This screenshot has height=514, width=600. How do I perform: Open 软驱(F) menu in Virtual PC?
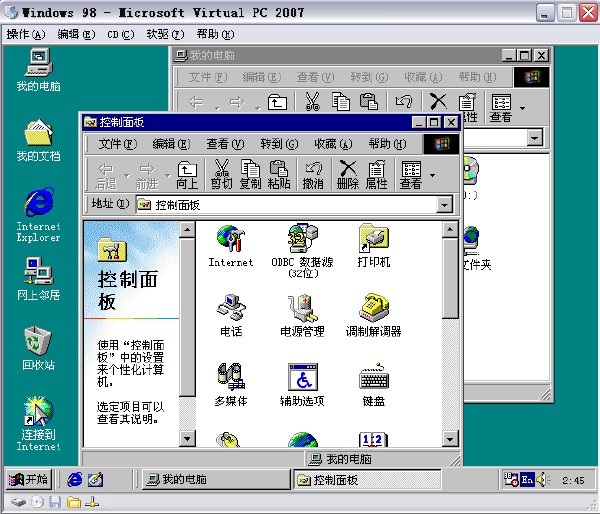165,34
